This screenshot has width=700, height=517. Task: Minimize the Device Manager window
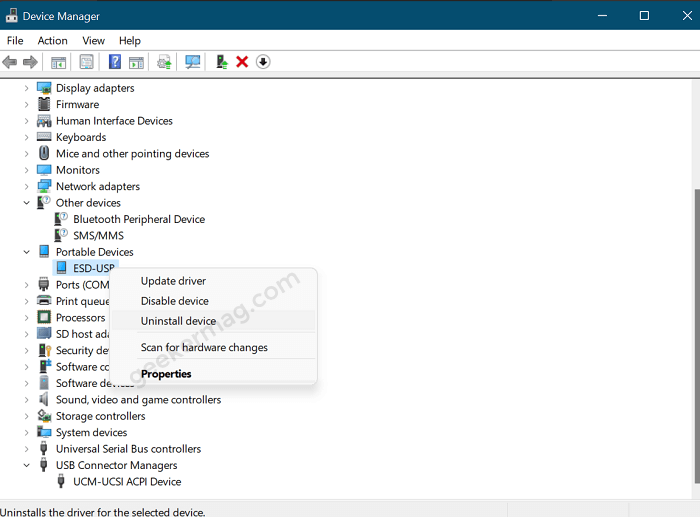(602, 16)
